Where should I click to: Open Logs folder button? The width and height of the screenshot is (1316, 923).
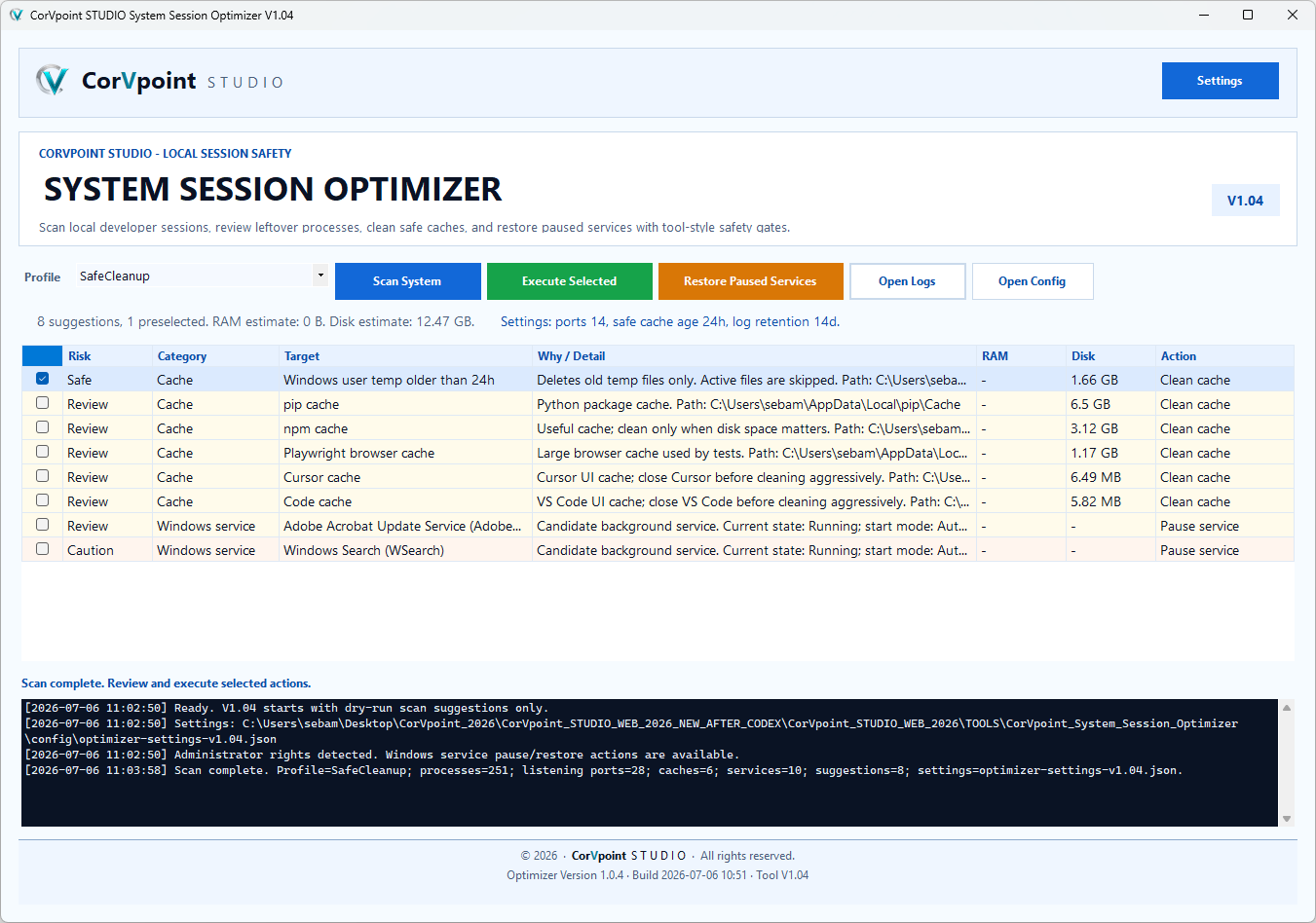tap(907, 281)
